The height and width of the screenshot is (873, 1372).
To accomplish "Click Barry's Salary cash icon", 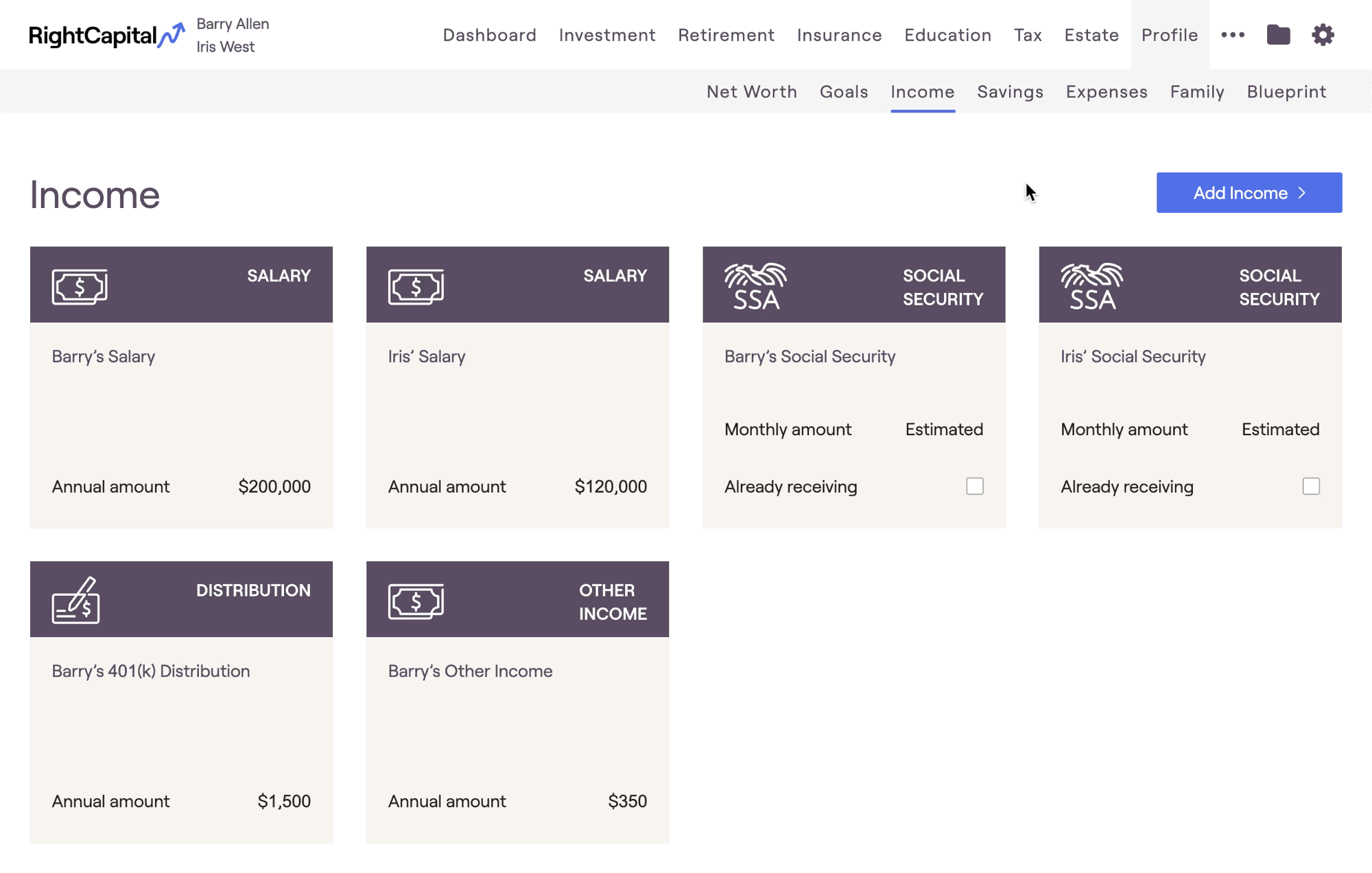I will point(80,287).
